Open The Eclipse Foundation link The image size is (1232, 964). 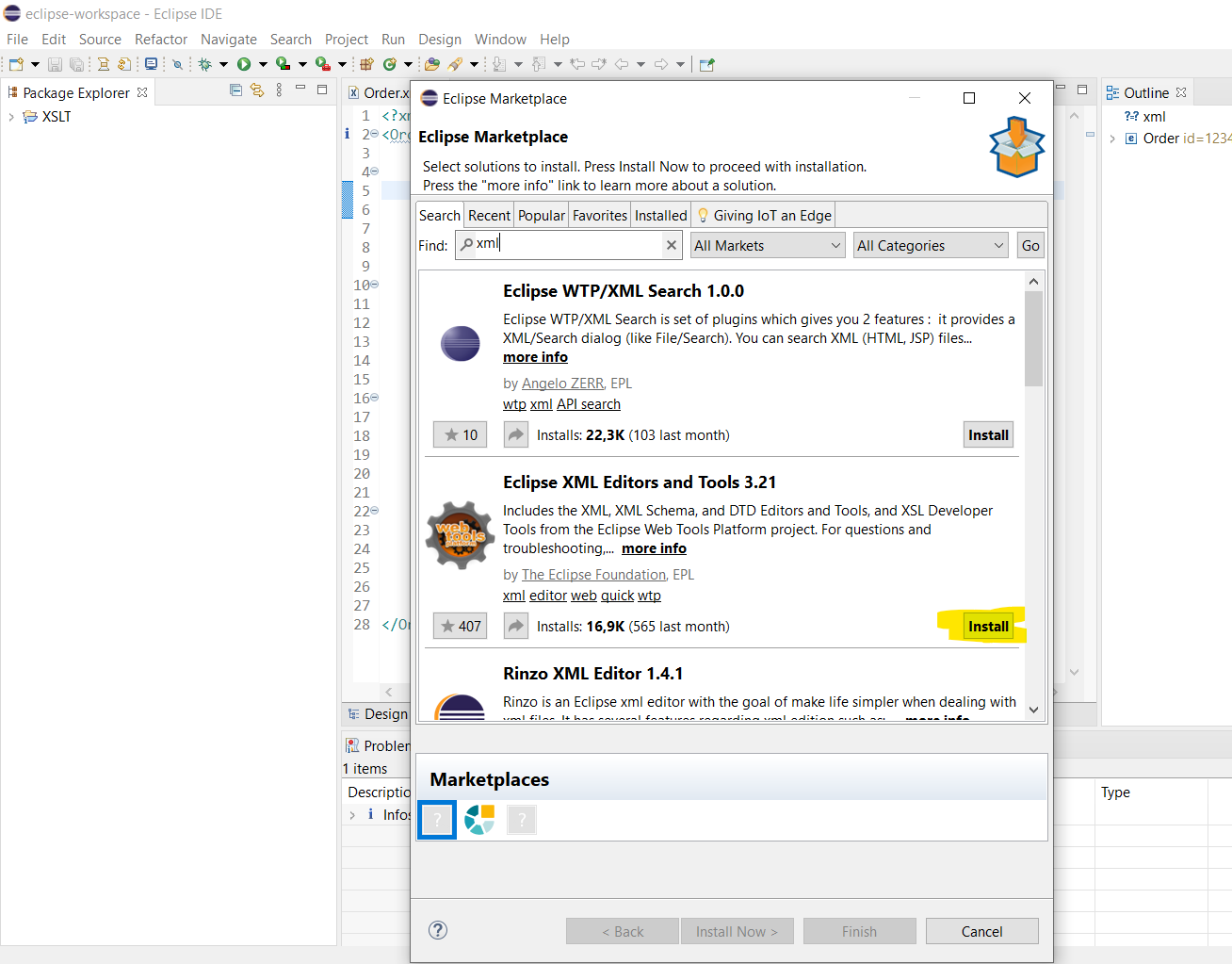click(x=593, y=575)
